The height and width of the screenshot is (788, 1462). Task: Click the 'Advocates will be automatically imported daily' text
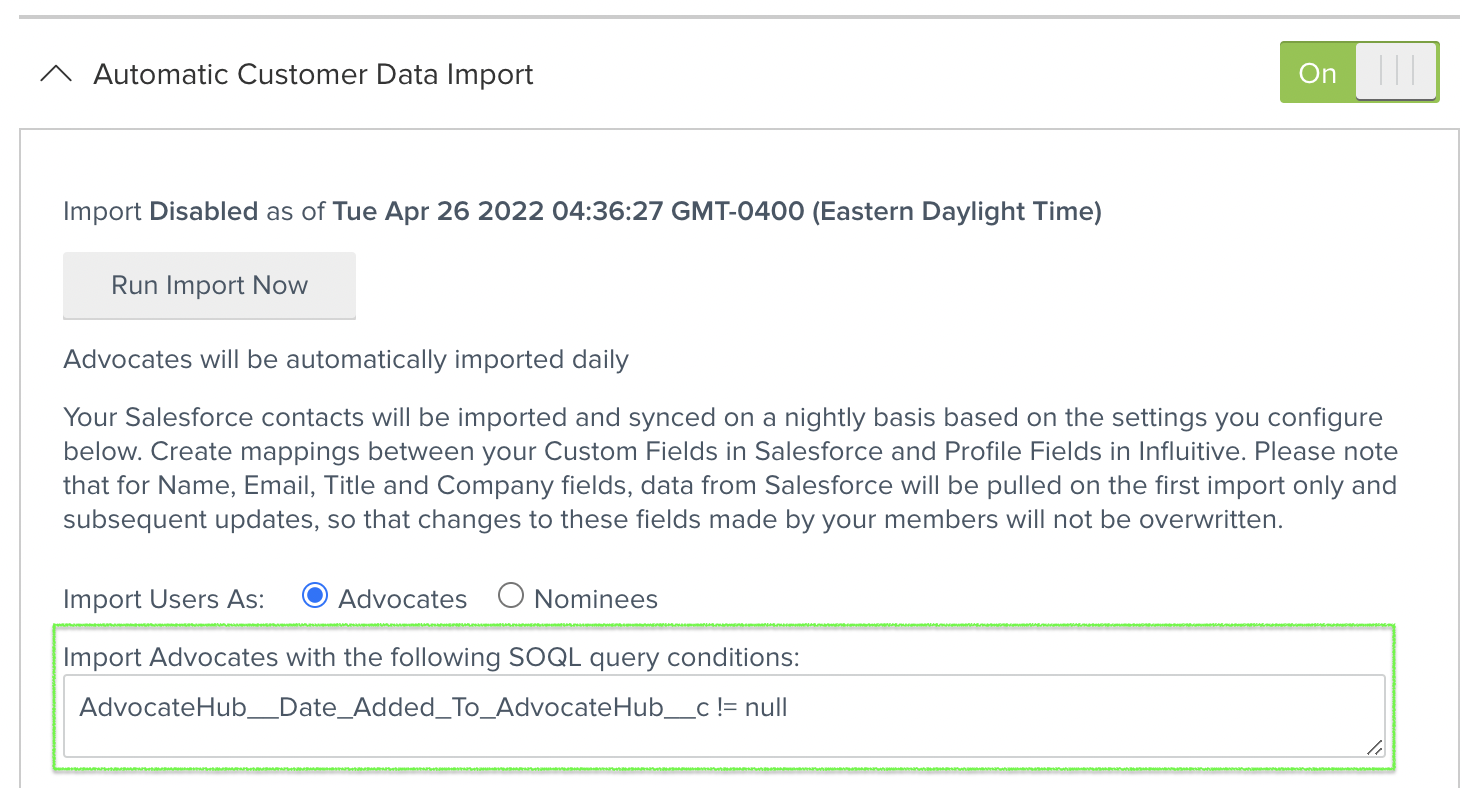point(345,359)
